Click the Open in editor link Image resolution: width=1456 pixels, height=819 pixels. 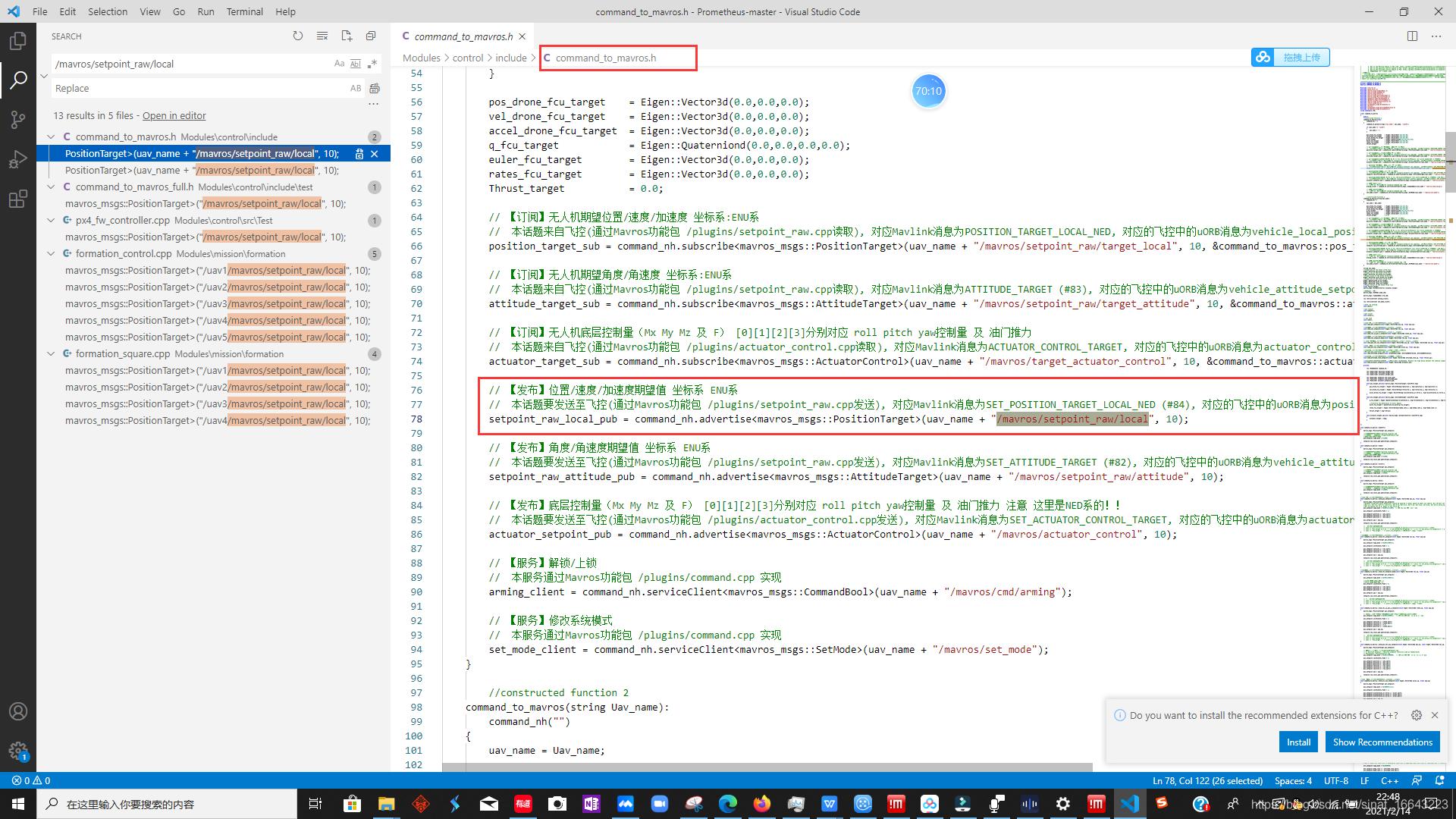(x=174, y=115)
